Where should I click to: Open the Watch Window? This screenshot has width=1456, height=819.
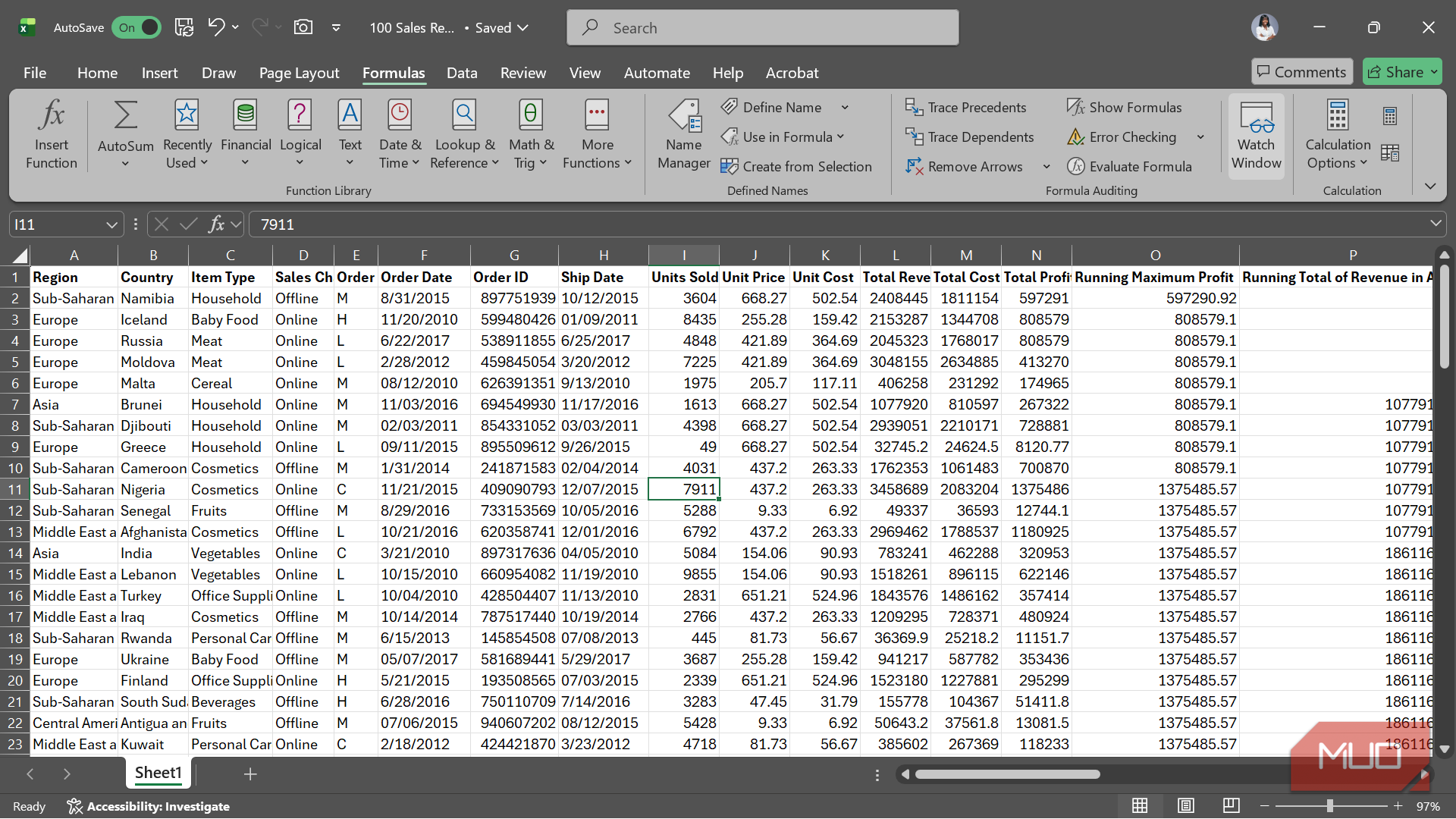[1256, 135]
